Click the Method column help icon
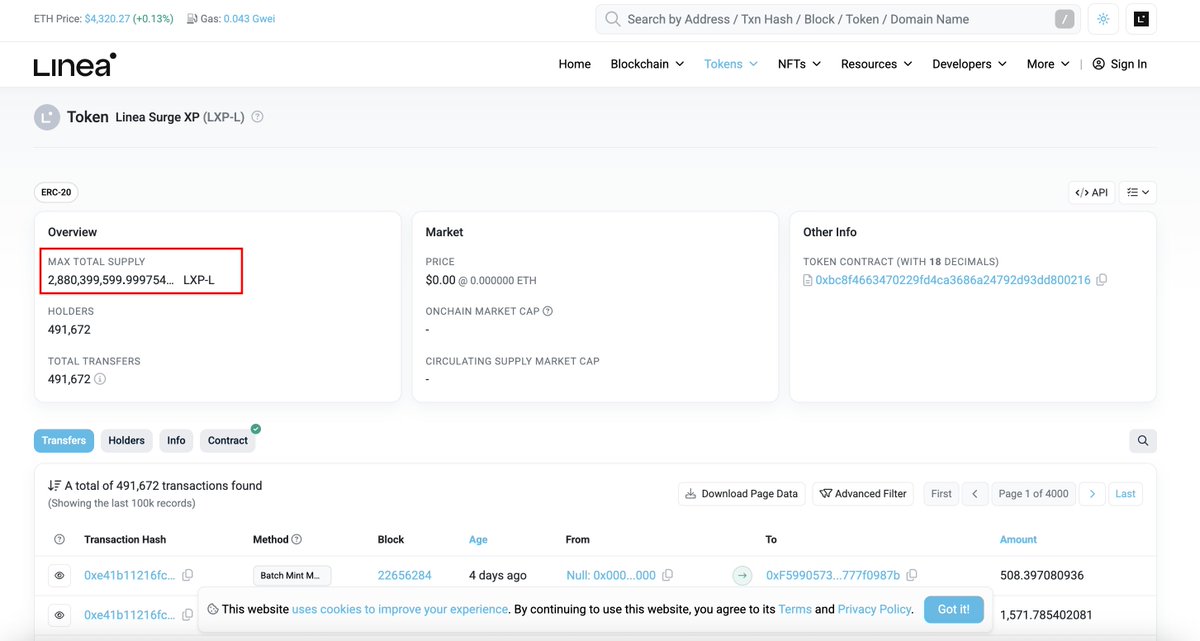The height and width of the screenshot is (641, 1200). pyautogui.click(x=297, y=539)
